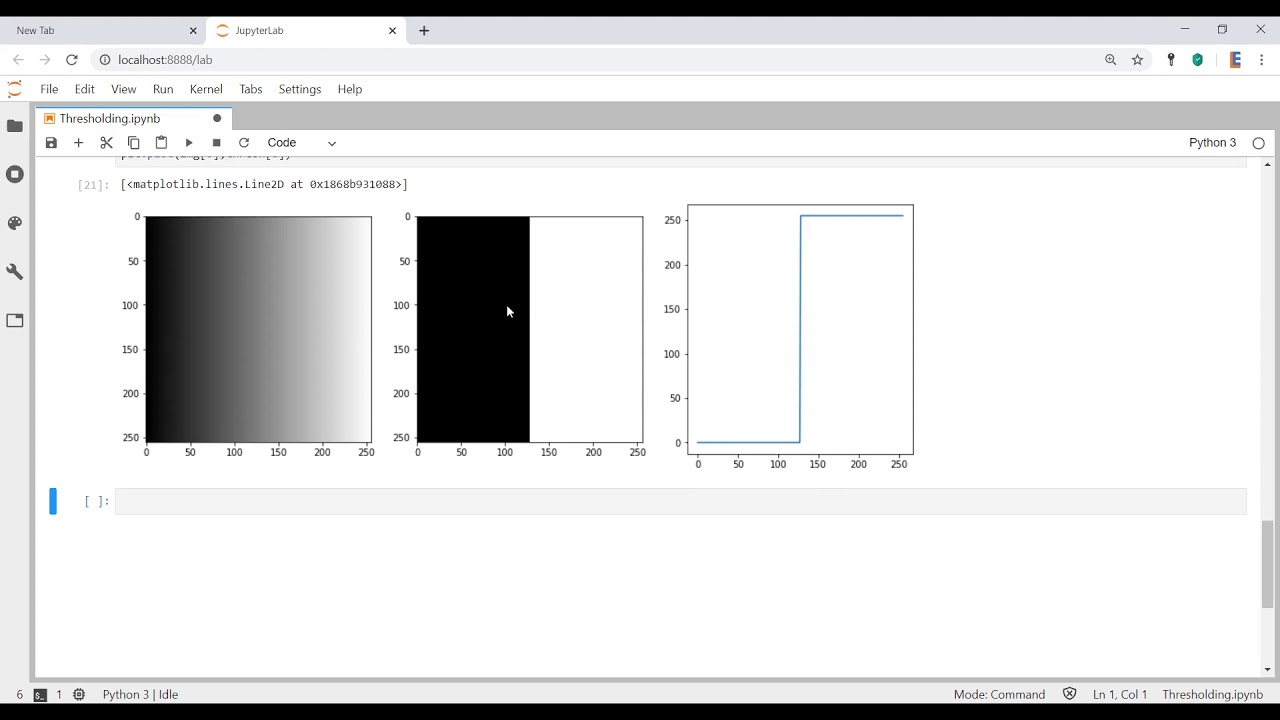Image resolution: width=1280 pixels, height=720 pixels.
Task: Click the notebook vertical scrollbar thumb
Action: [1267, 564]
